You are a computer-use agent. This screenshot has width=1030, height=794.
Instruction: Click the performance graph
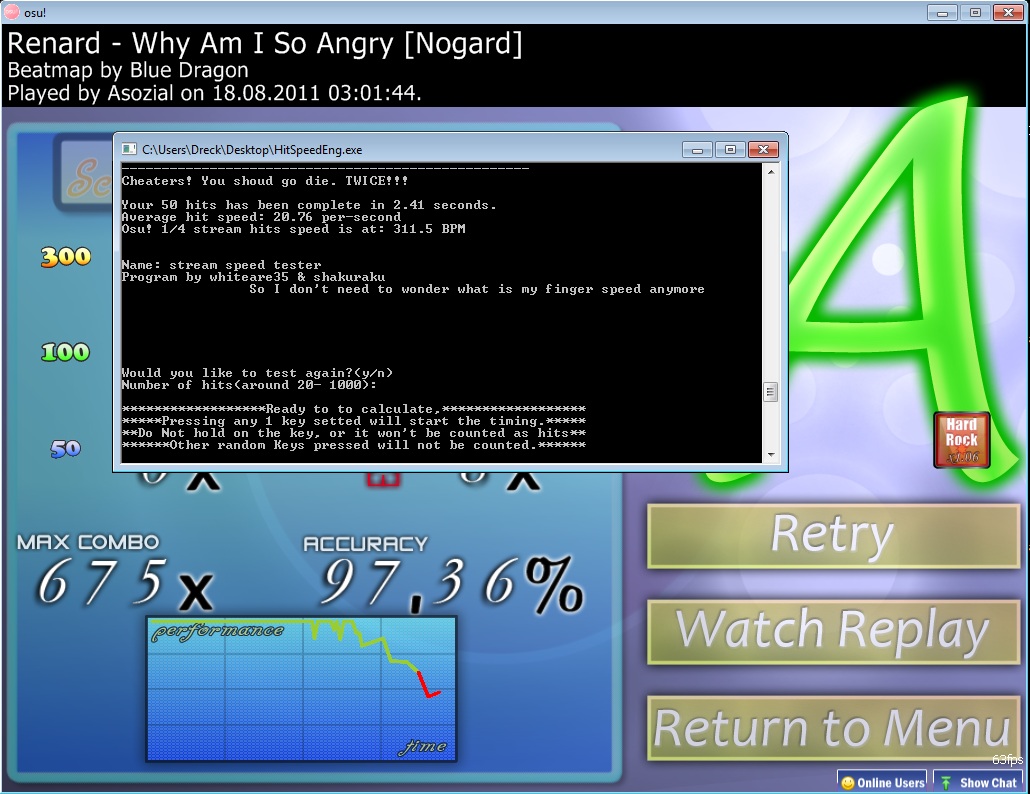(301, 688)
